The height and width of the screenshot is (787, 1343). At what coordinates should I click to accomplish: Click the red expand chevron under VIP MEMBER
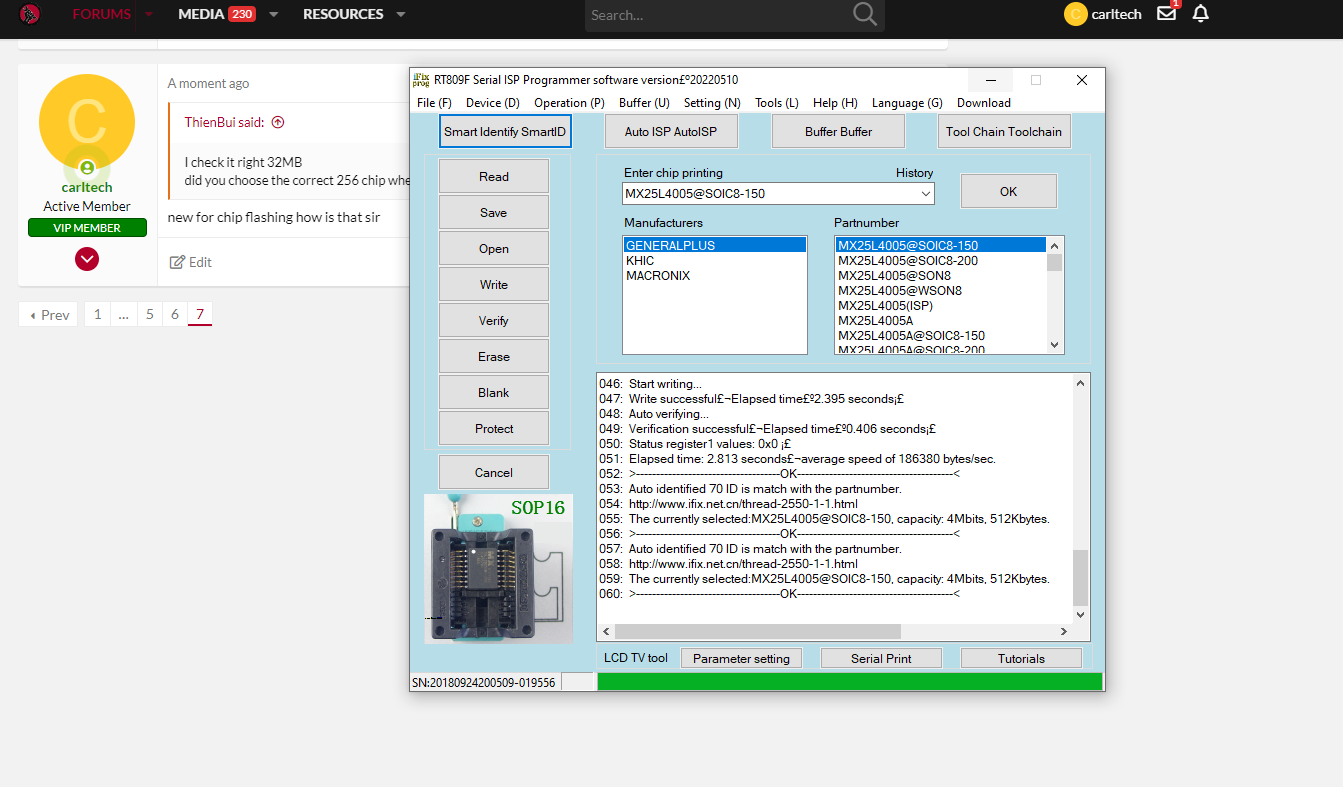(87, 259)
